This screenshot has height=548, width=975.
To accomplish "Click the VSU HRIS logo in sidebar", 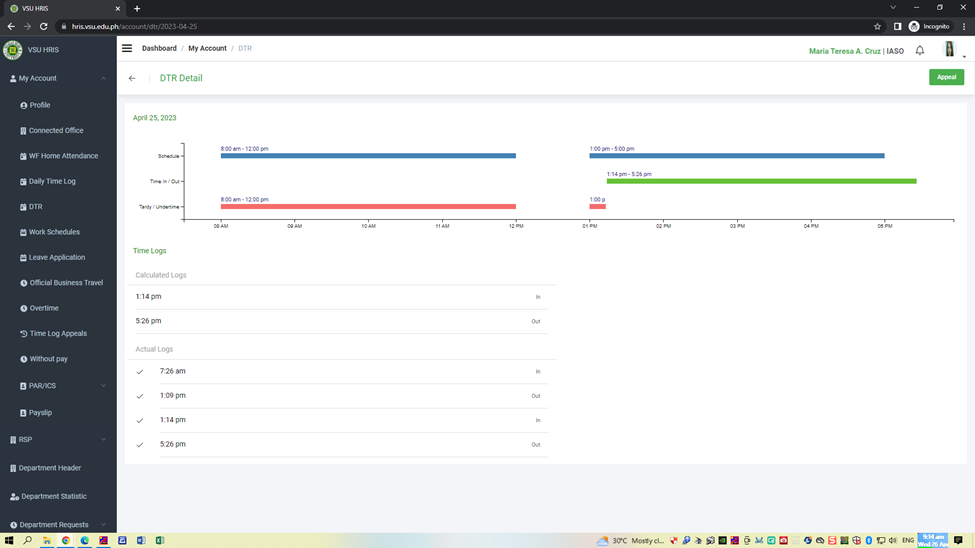I will tap(13, 50).
